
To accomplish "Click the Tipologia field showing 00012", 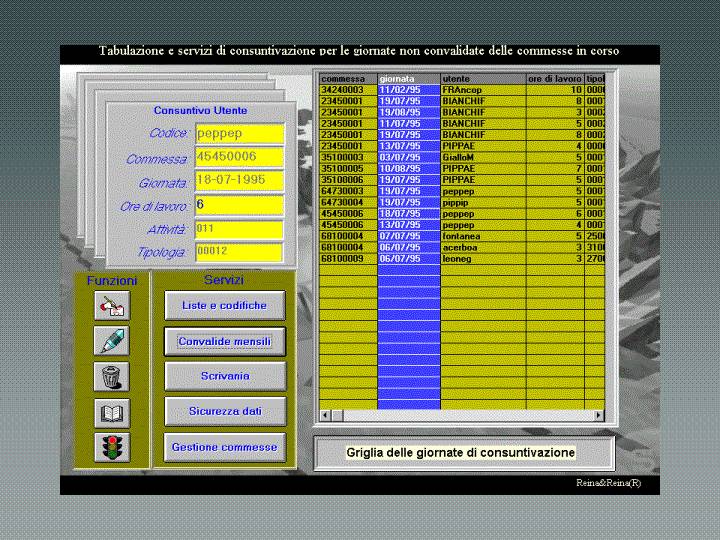I will 239,252.
